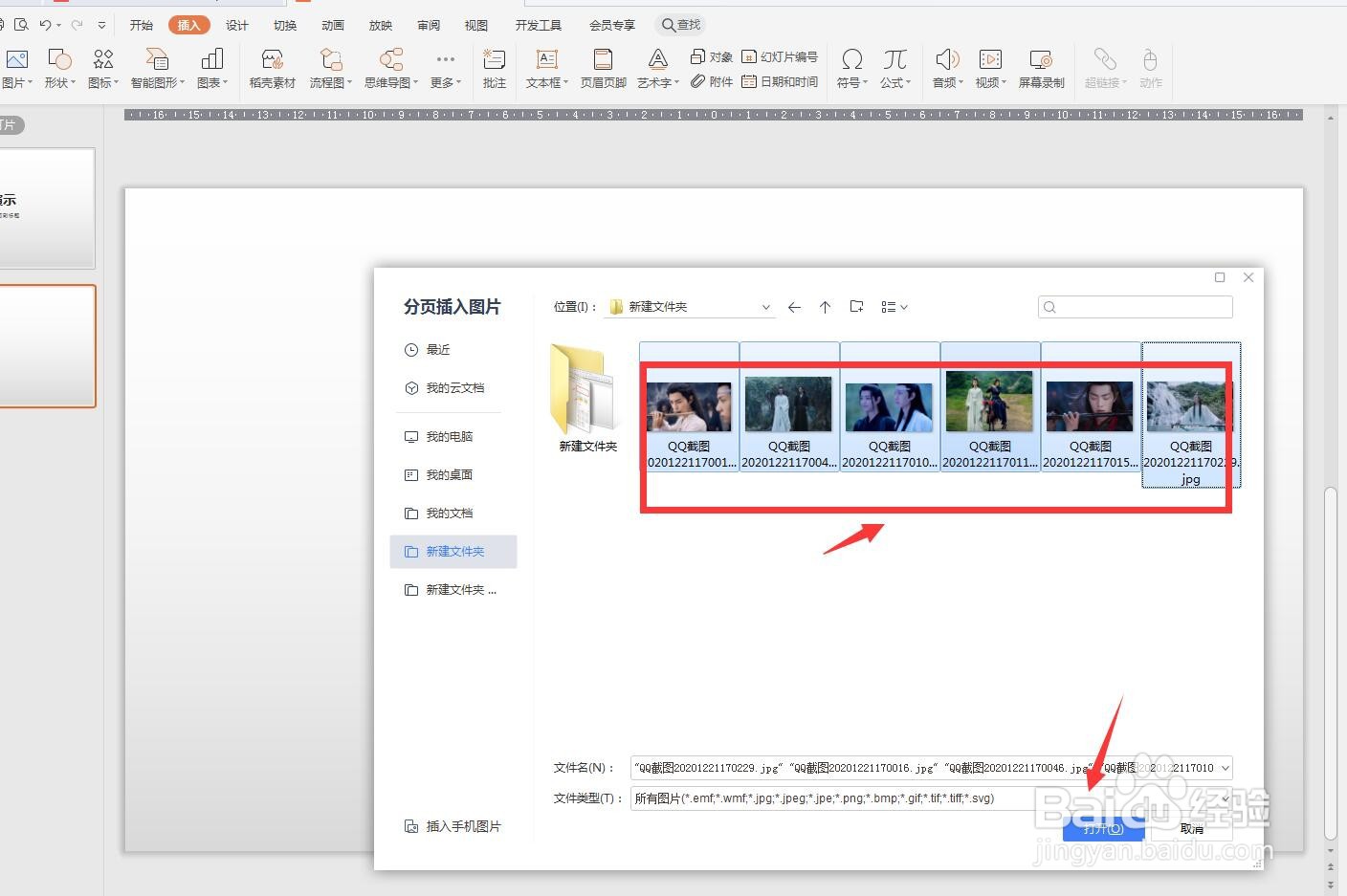Expand the Text Box (文本框) dropdown arrow
The image size is (1347, 896).
(x=565, y=83)
